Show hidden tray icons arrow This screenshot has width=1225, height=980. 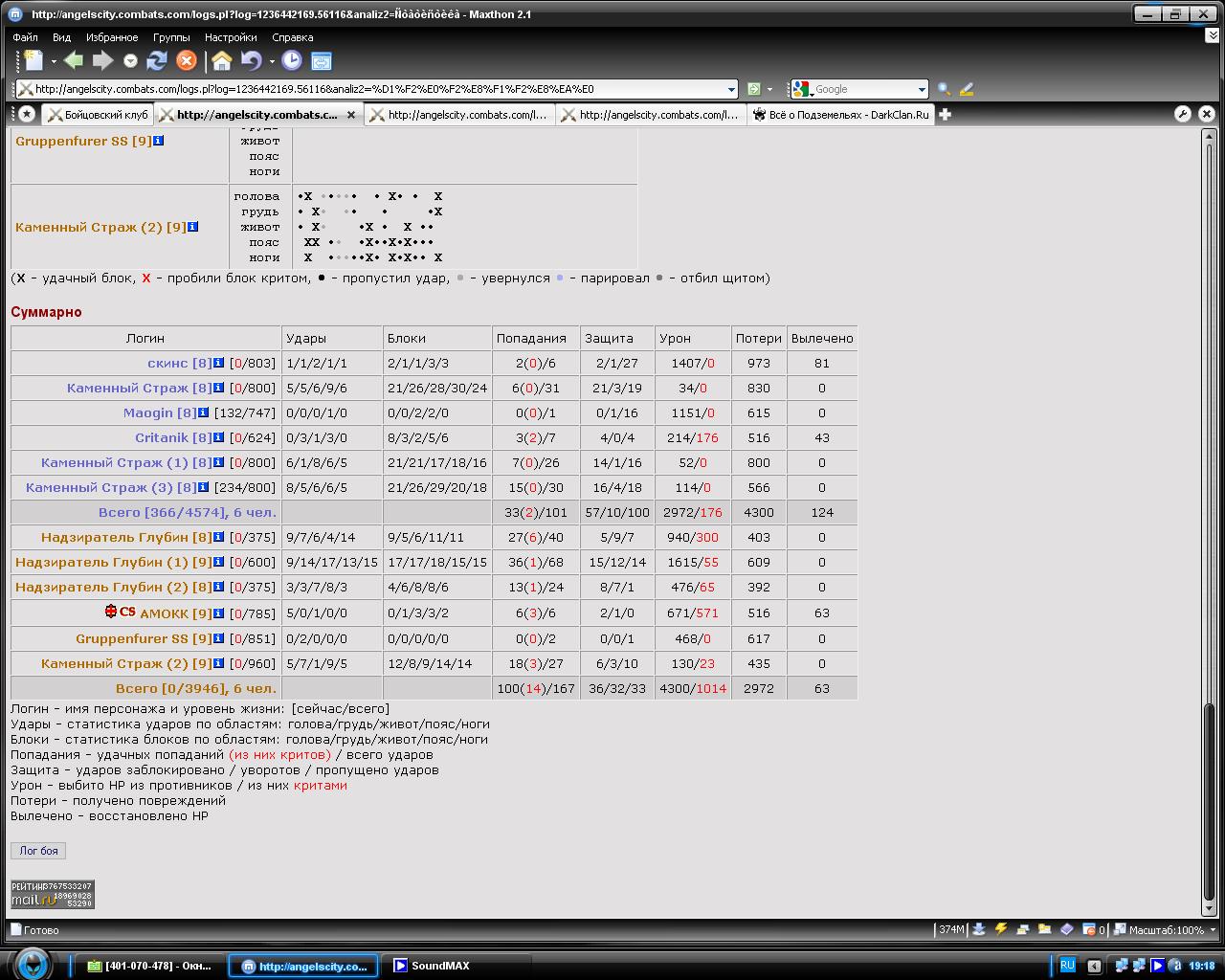click(1095, 966)
